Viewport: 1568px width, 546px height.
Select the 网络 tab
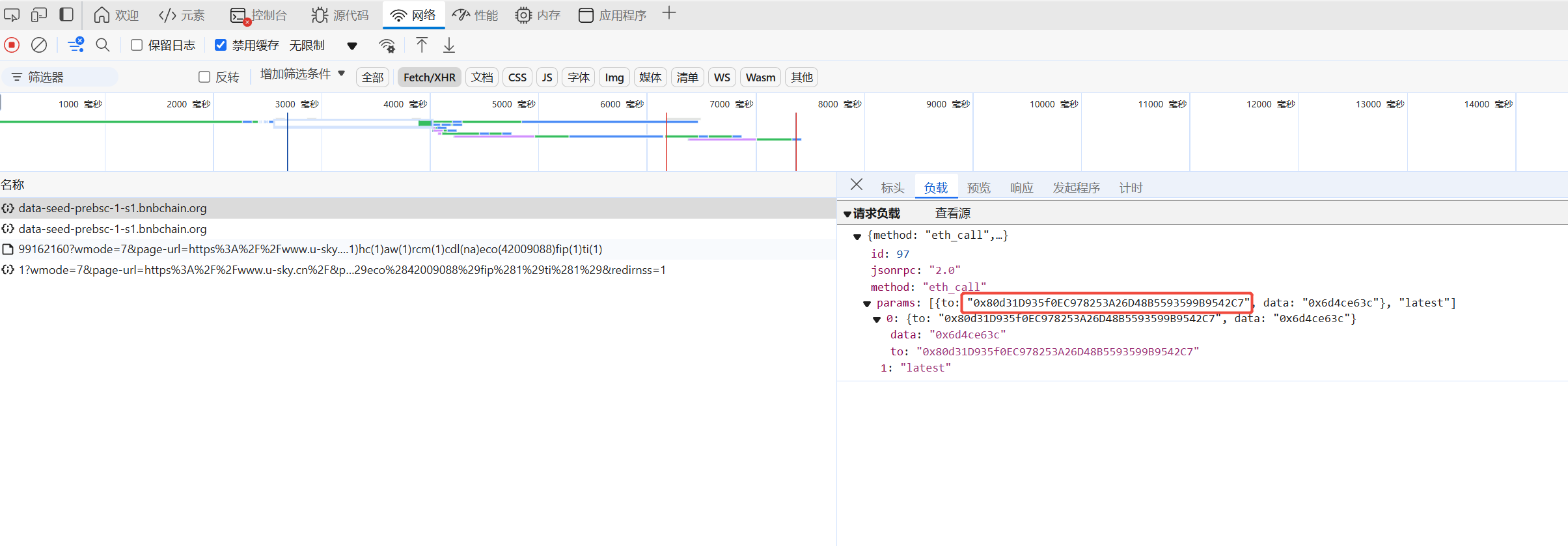click(x=413, y=15)
